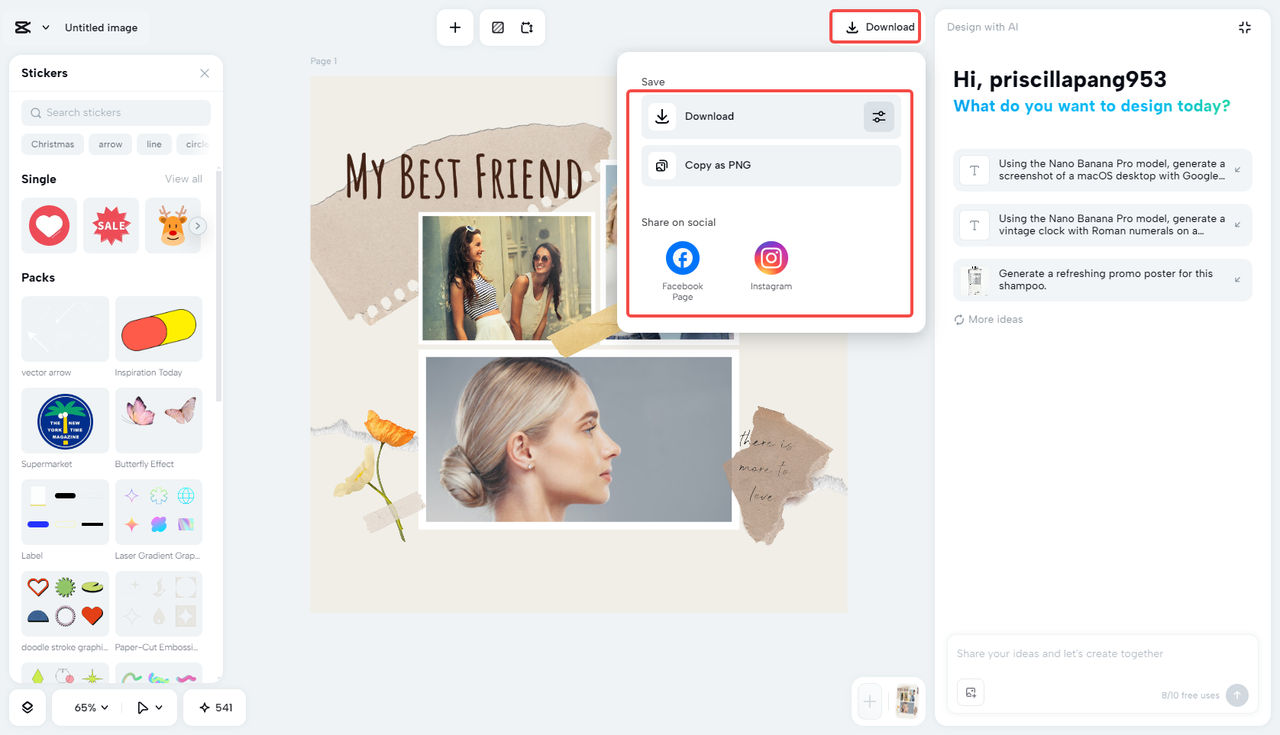Click the plus icon to add elements
The width and height of the screenshot is (1280, 735).
[x=455, y=27]
